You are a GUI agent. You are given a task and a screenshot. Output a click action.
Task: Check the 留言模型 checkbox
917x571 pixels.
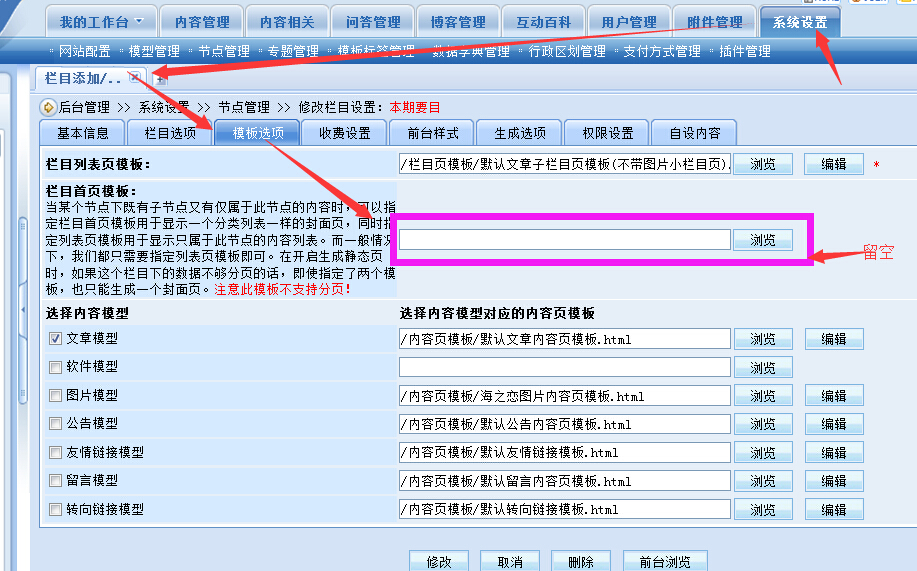pos(56,481)
